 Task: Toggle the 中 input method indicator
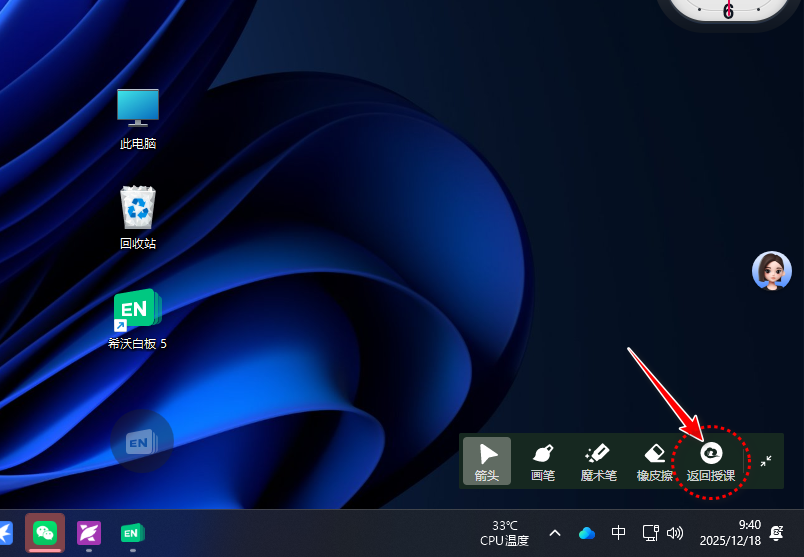[618, 533]
